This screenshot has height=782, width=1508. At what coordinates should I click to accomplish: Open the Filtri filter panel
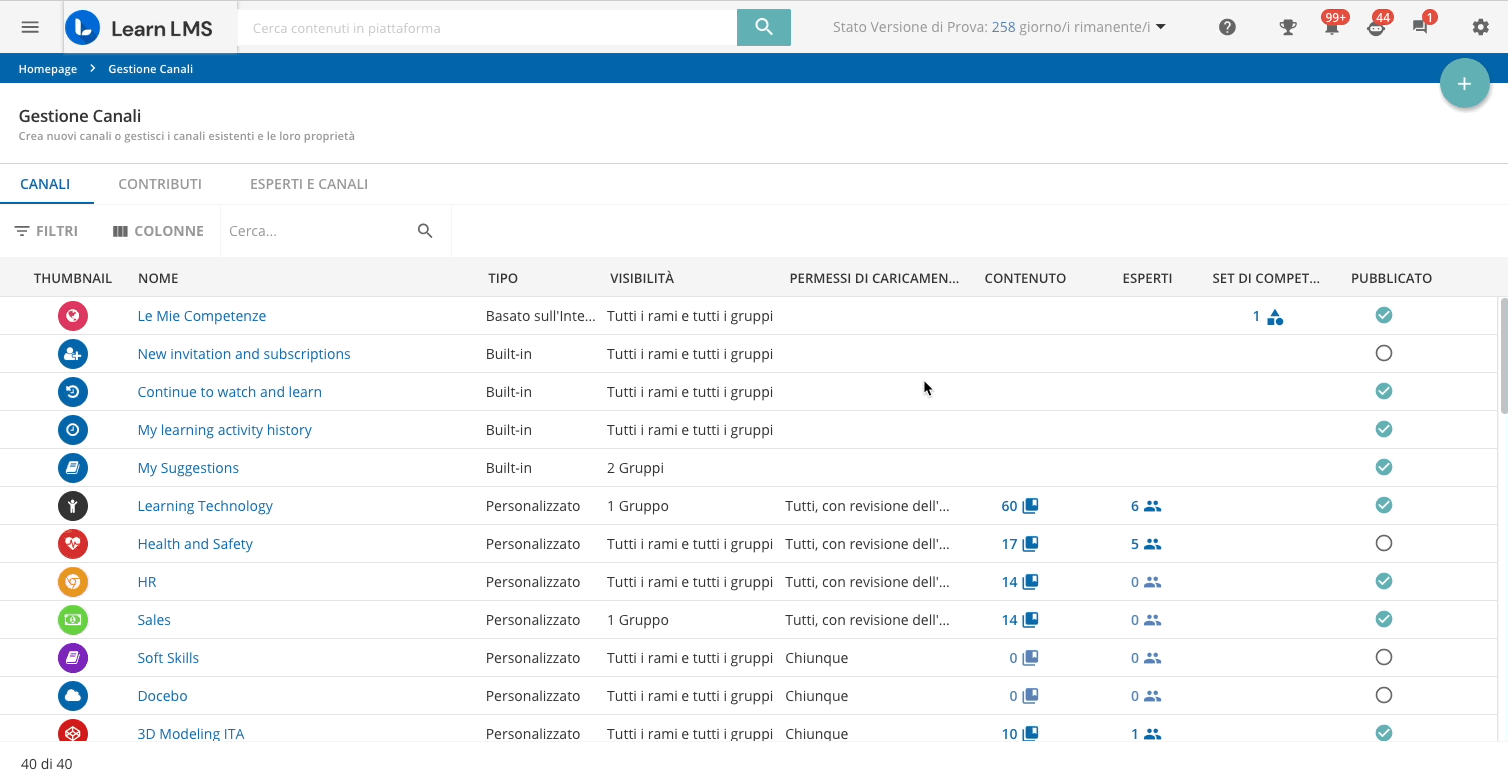click(46, 231)
